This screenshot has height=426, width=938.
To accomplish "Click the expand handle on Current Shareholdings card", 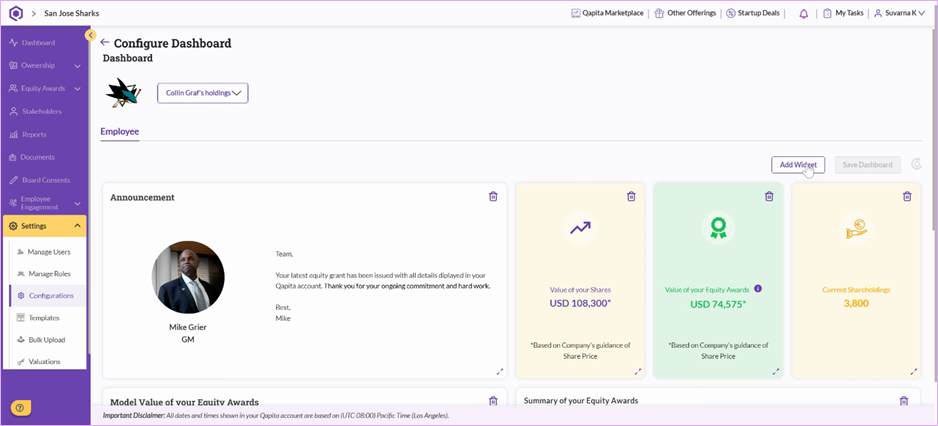I will click(x=914, y=372).
